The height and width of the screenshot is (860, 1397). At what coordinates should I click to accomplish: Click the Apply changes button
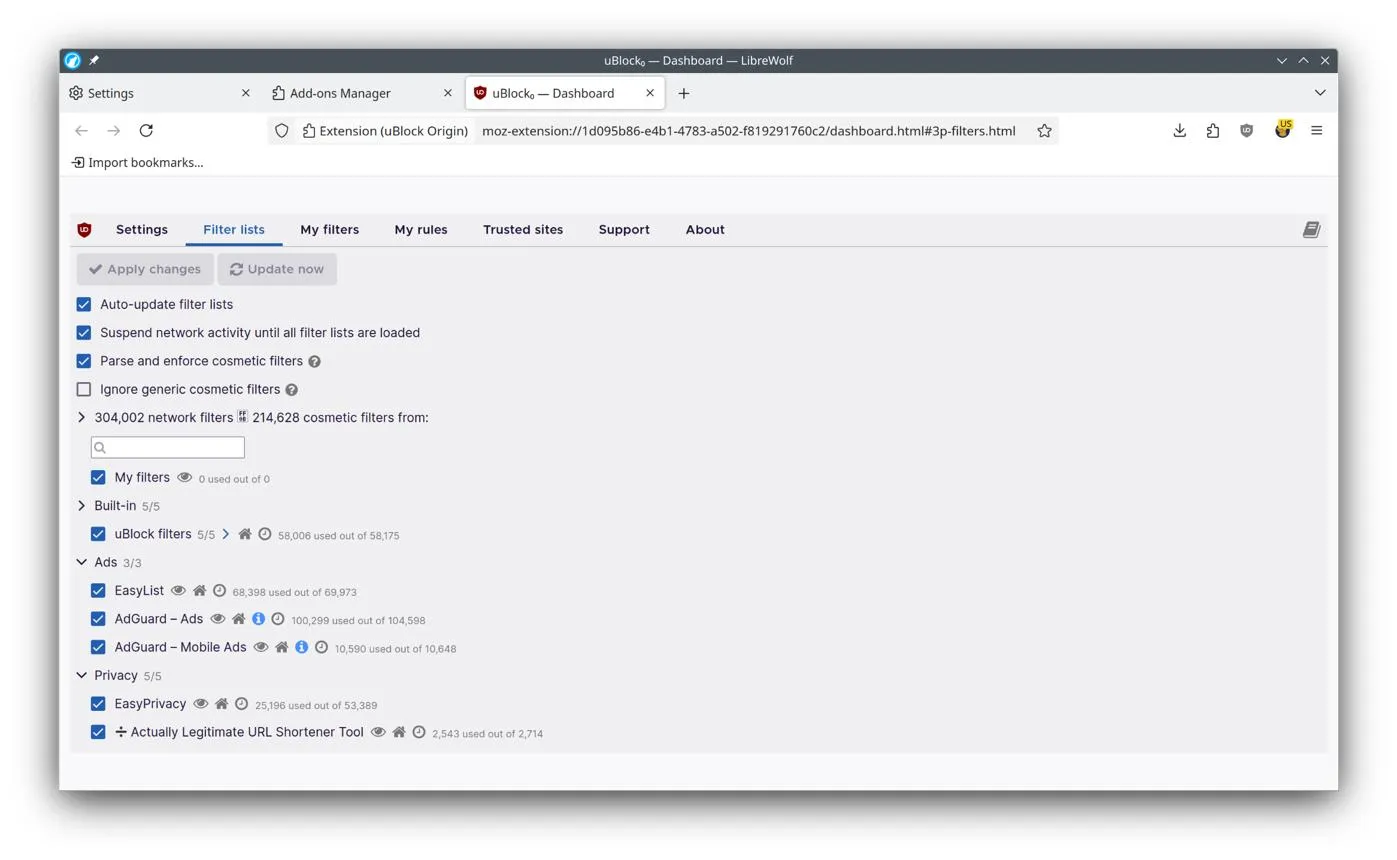[145, 269]
